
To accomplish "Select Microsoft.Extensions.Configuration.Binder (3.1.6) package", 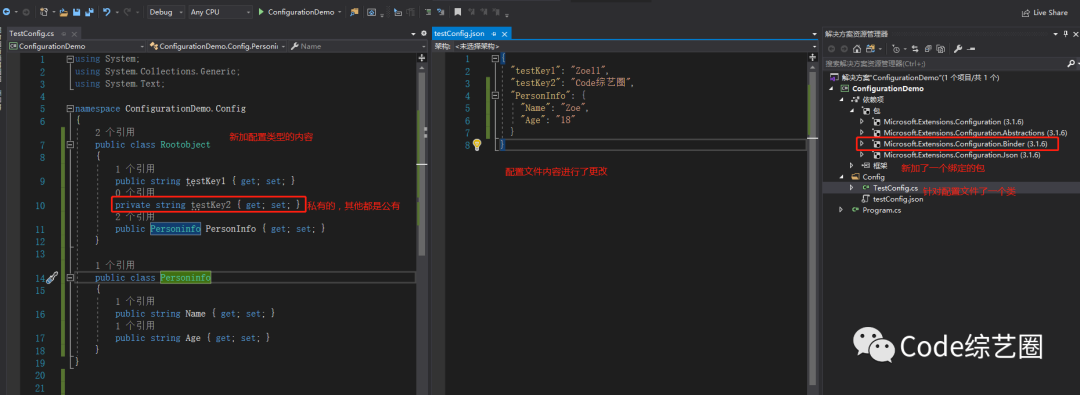I will (x=965, y=143).
